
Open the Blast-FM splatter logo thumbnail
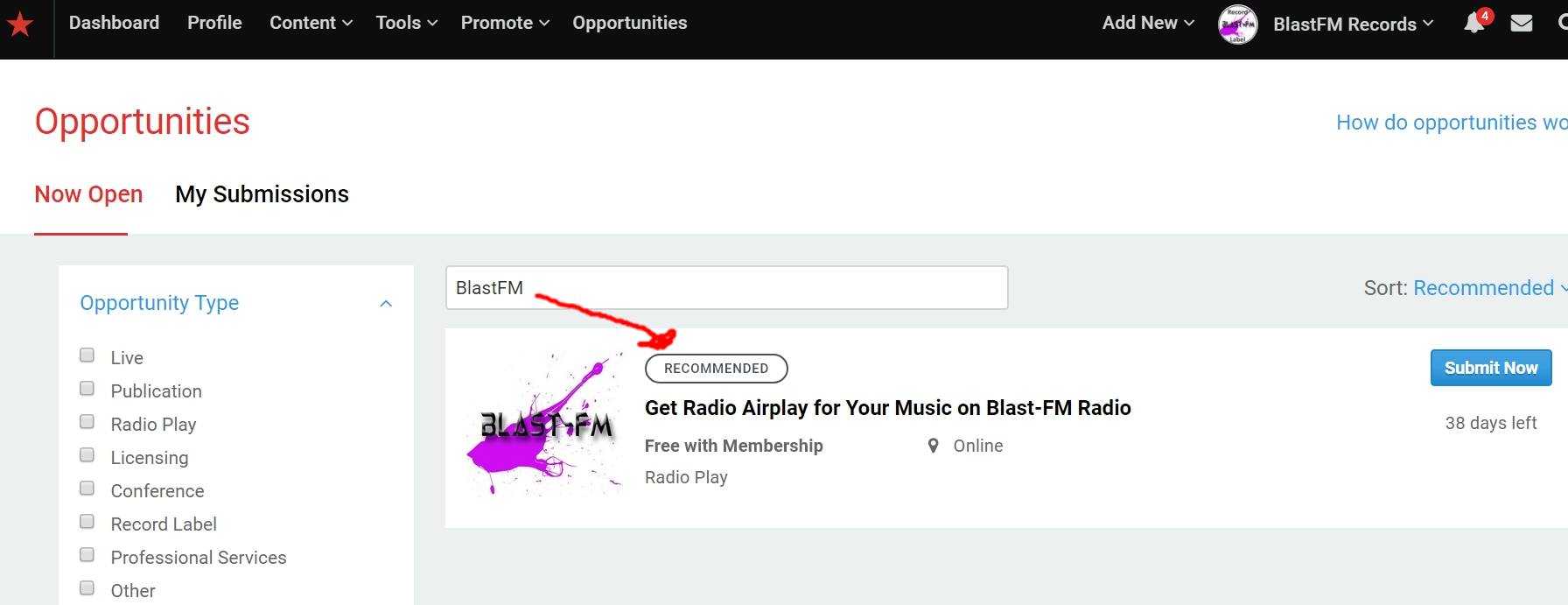545,424
